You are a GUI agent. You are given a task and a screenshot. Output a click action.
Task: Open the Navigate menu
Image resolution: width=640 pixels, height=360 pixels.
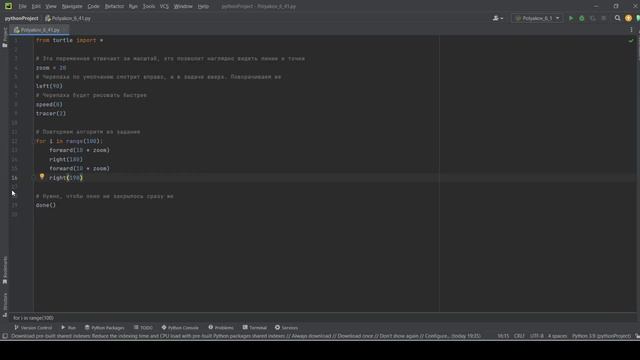pyautogui.click(x=72, y=6)
